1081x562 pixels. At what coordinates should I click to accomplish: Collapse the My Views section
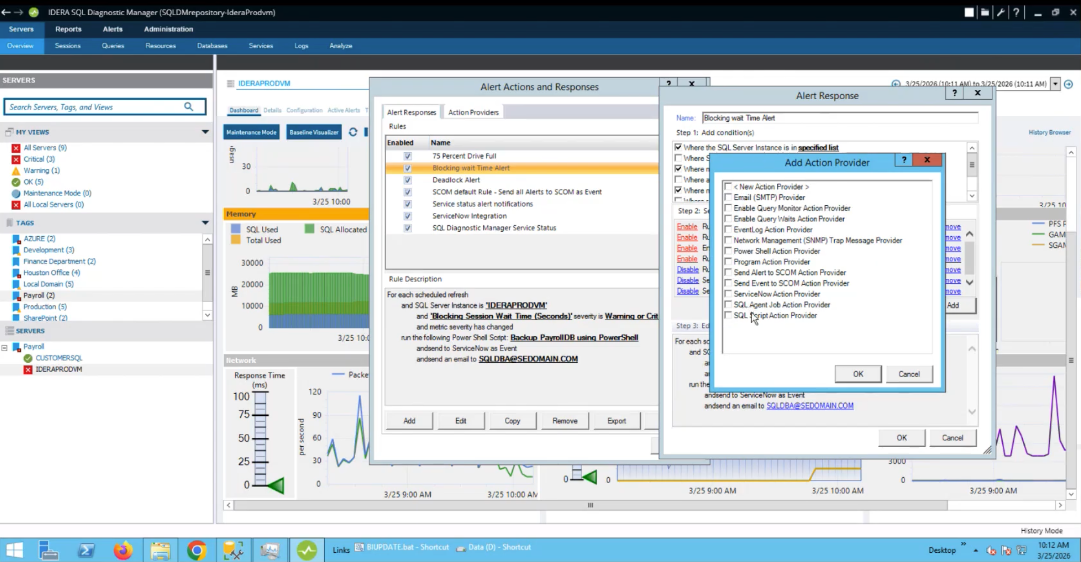coord(205,132)
